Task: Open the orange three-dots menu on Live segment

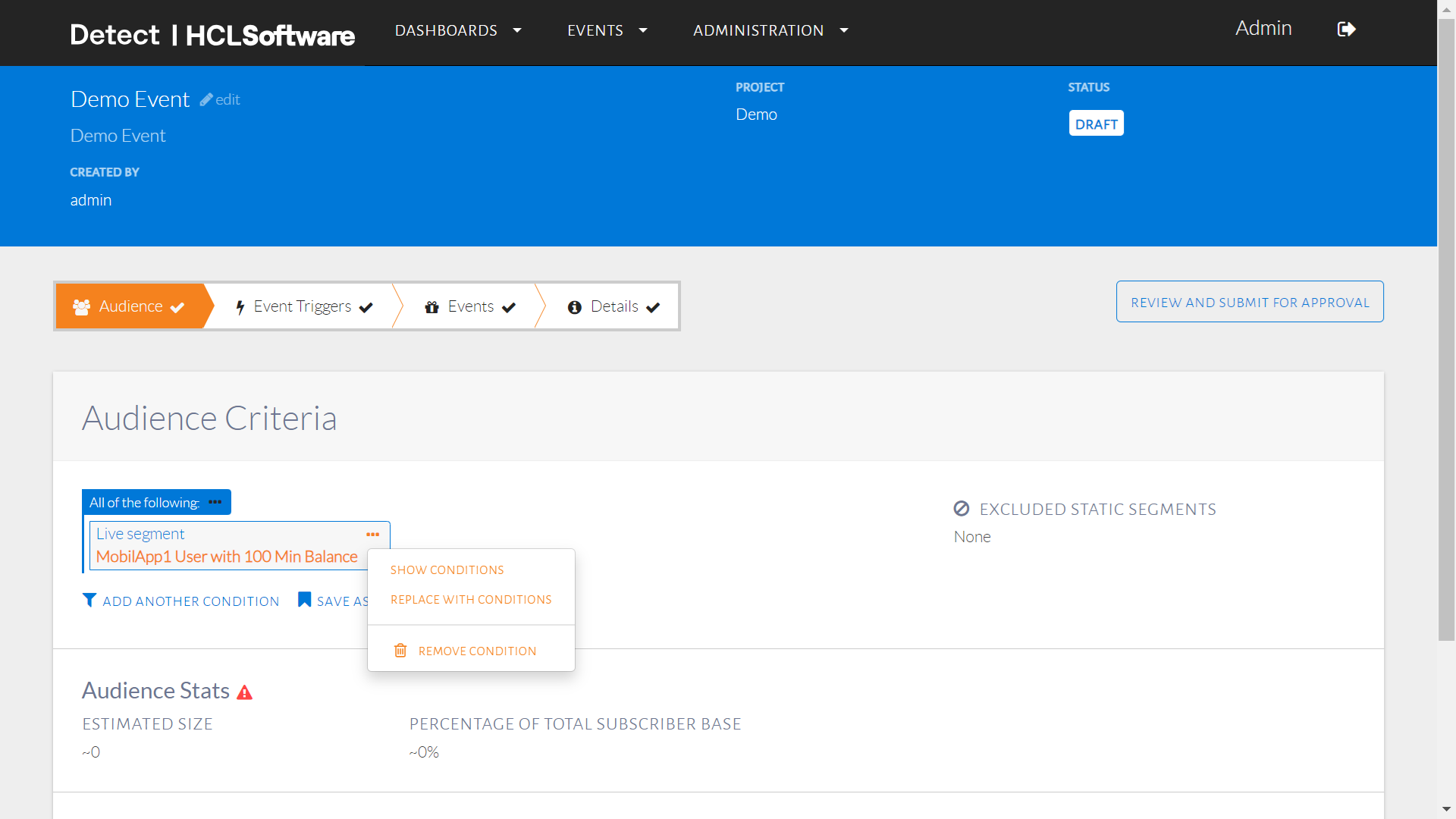Action: tap(372, 535)
